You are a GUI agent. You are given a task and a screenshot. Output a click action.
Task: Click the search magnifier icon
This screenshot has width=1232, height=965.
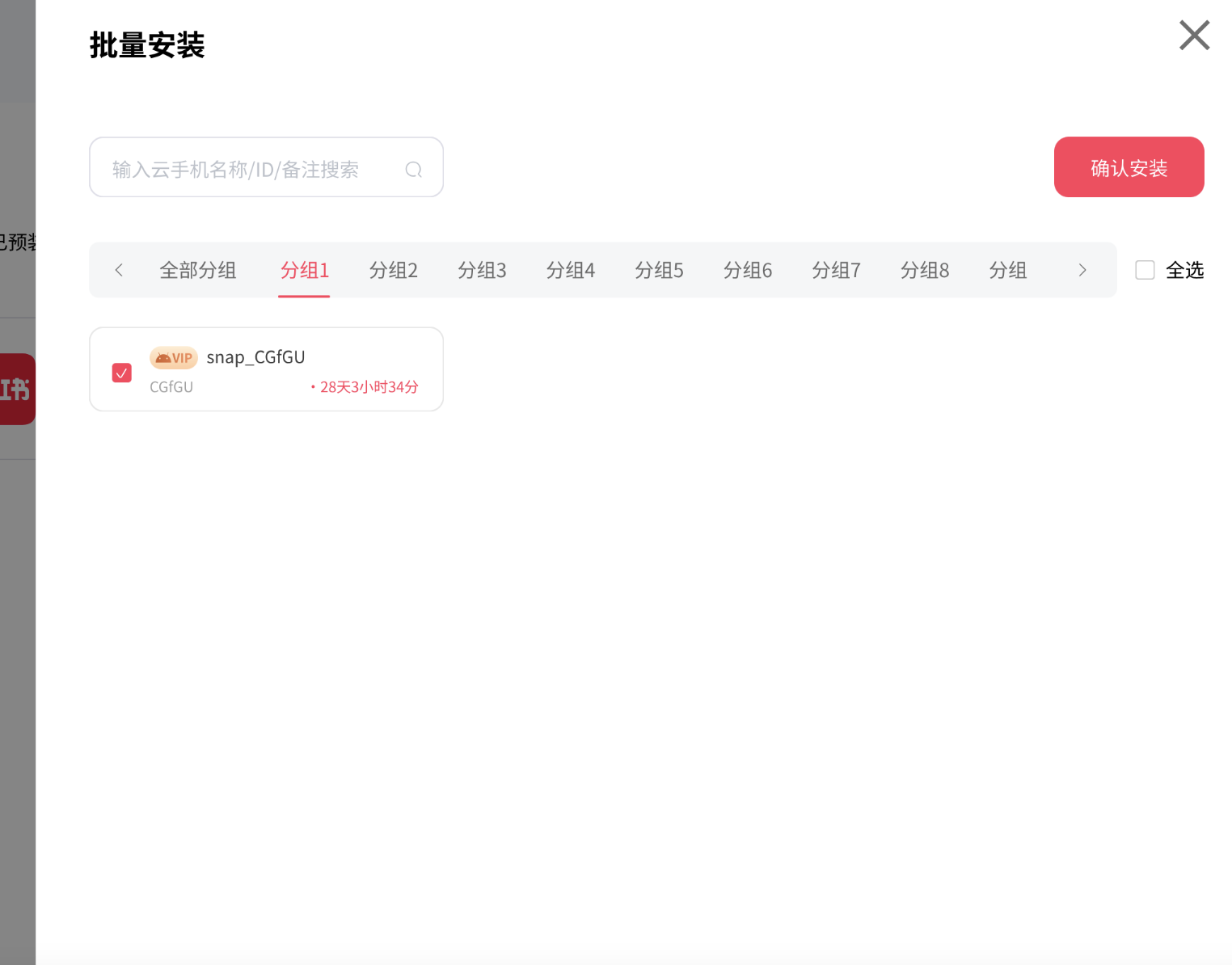(413, 169)
